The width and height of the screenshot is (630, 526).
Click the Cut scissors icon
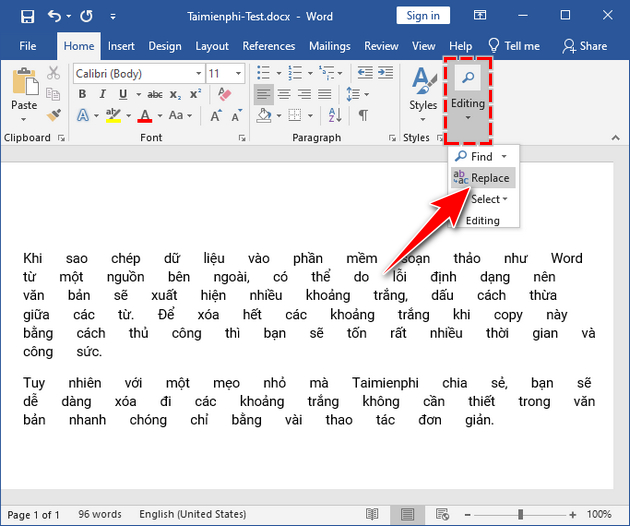[x=53, y=73]
